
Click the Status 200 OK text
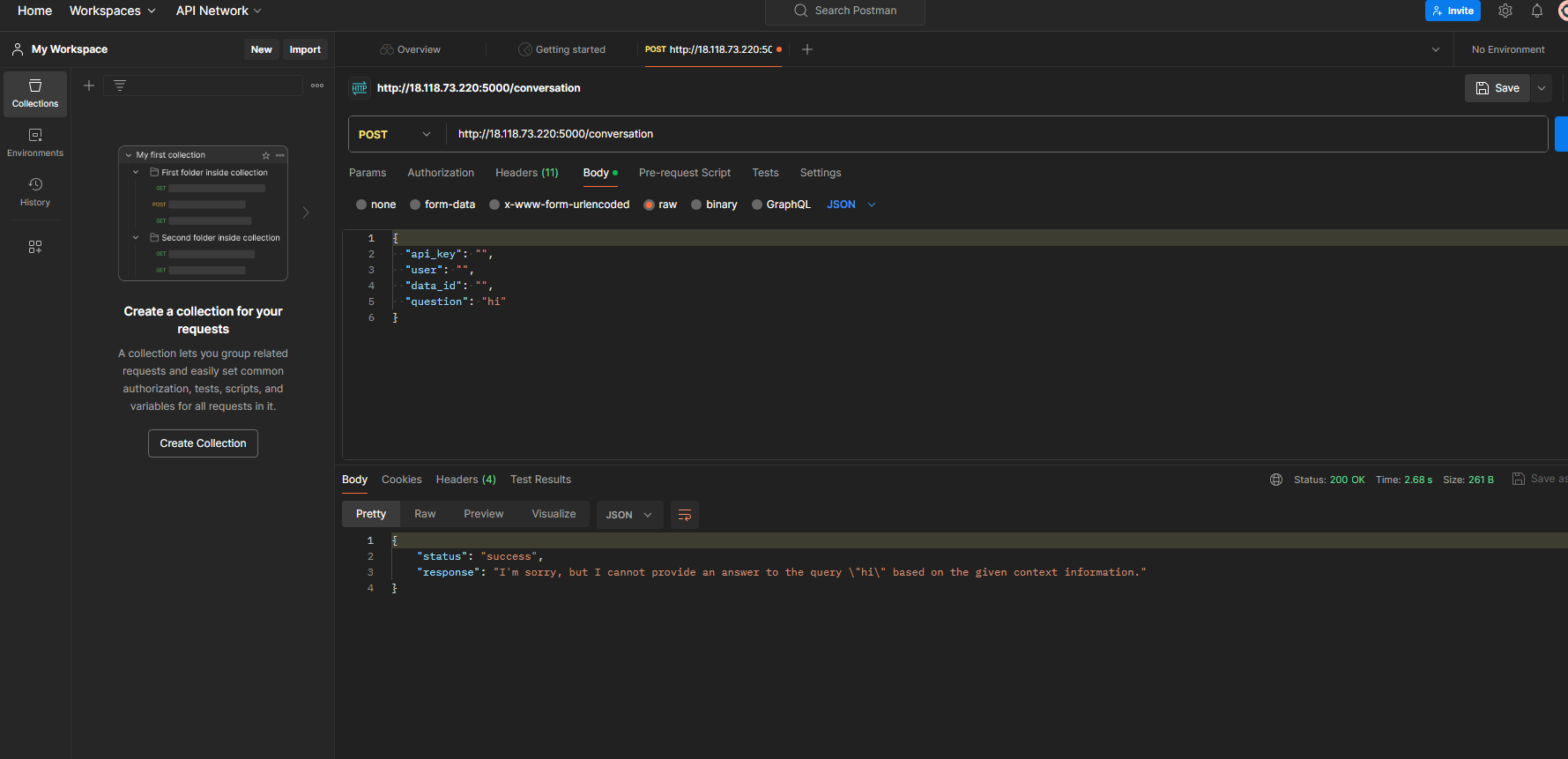point(1329,480)
